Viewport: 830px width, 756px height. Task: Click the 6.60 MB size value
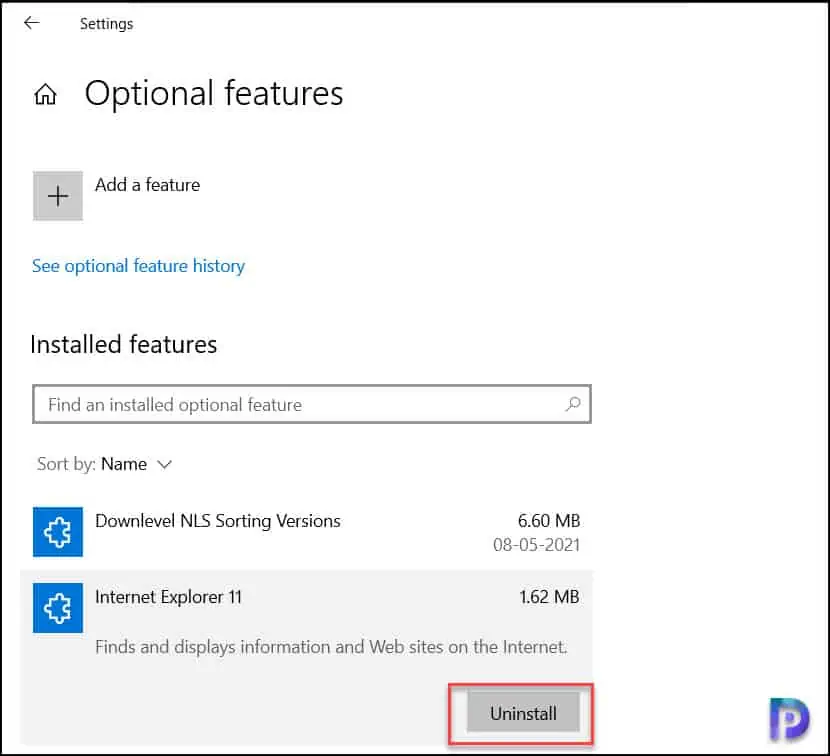click(x=549, y=521)
